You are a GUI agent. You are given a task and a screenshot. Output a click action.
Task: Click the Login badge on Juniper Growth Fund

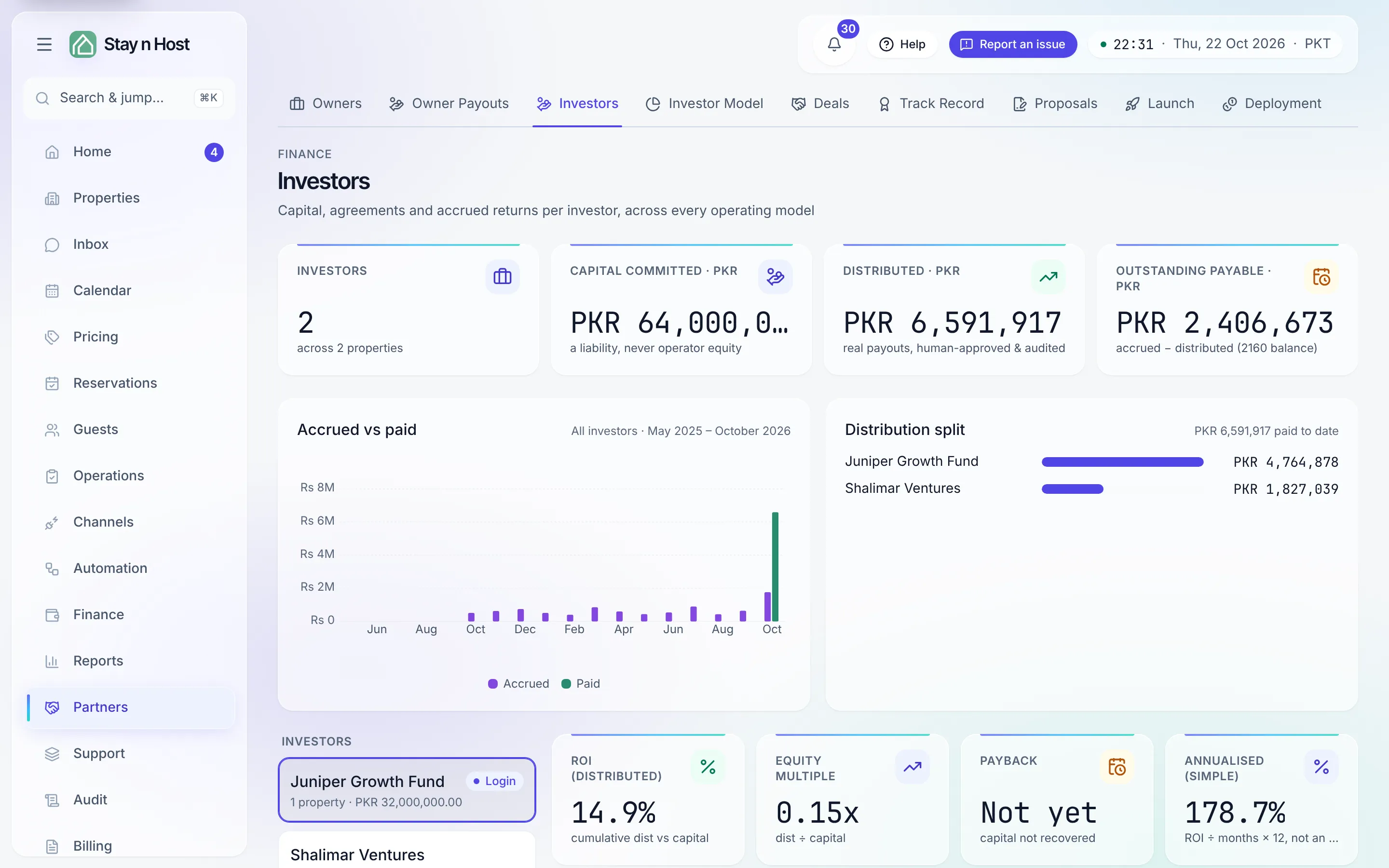[x=494, y=781]
